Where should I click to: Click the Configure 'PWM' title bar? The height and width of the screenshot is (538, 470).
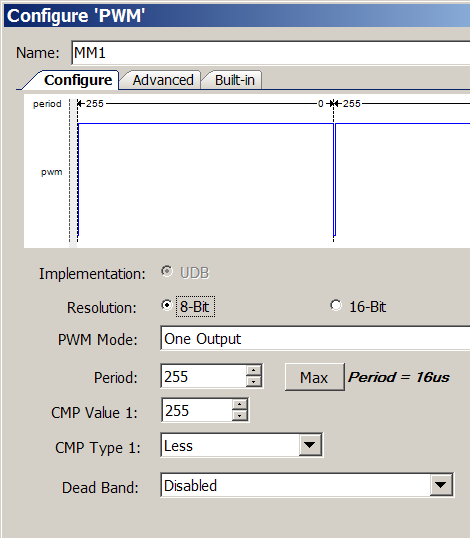tap(237, 15)
